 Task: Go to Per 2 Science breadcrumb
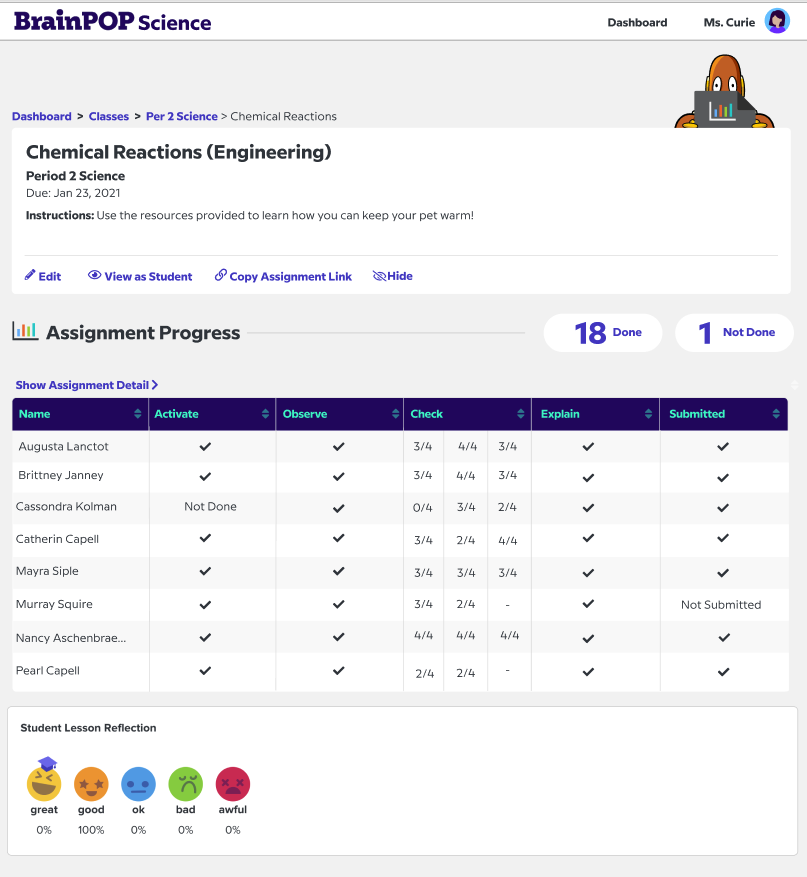[182, 116]
